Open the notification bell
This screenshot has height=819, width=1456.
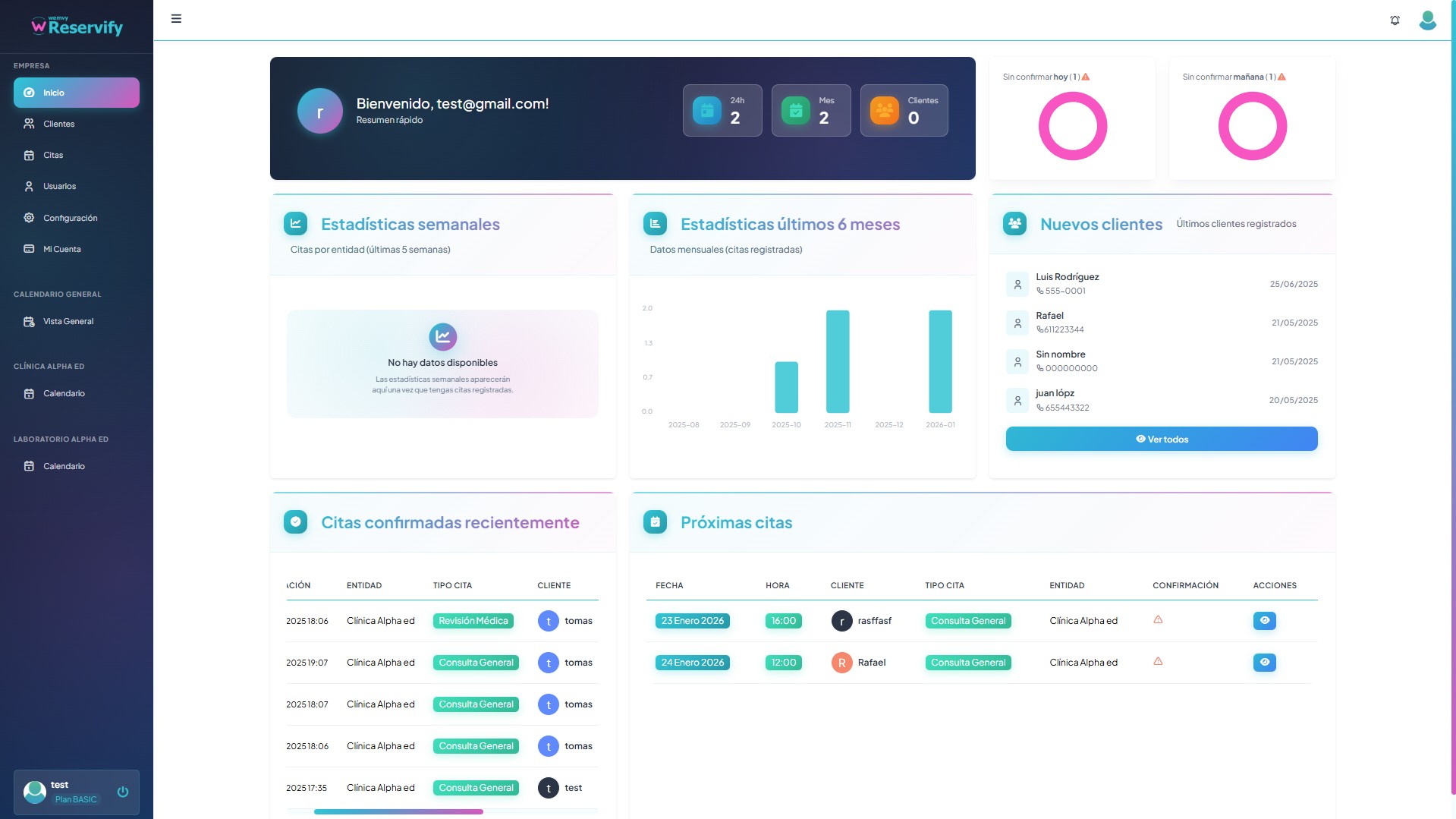[x=1395, y=20]
